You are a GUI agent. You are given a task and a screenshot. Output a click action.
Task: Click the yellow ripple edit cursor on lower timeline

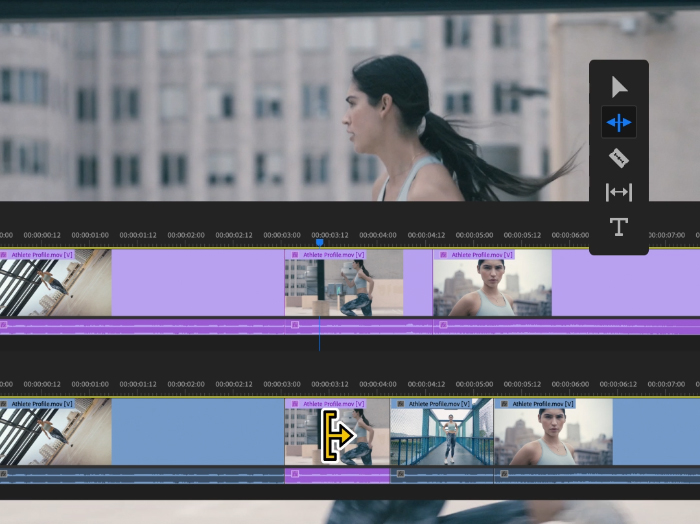337,437
